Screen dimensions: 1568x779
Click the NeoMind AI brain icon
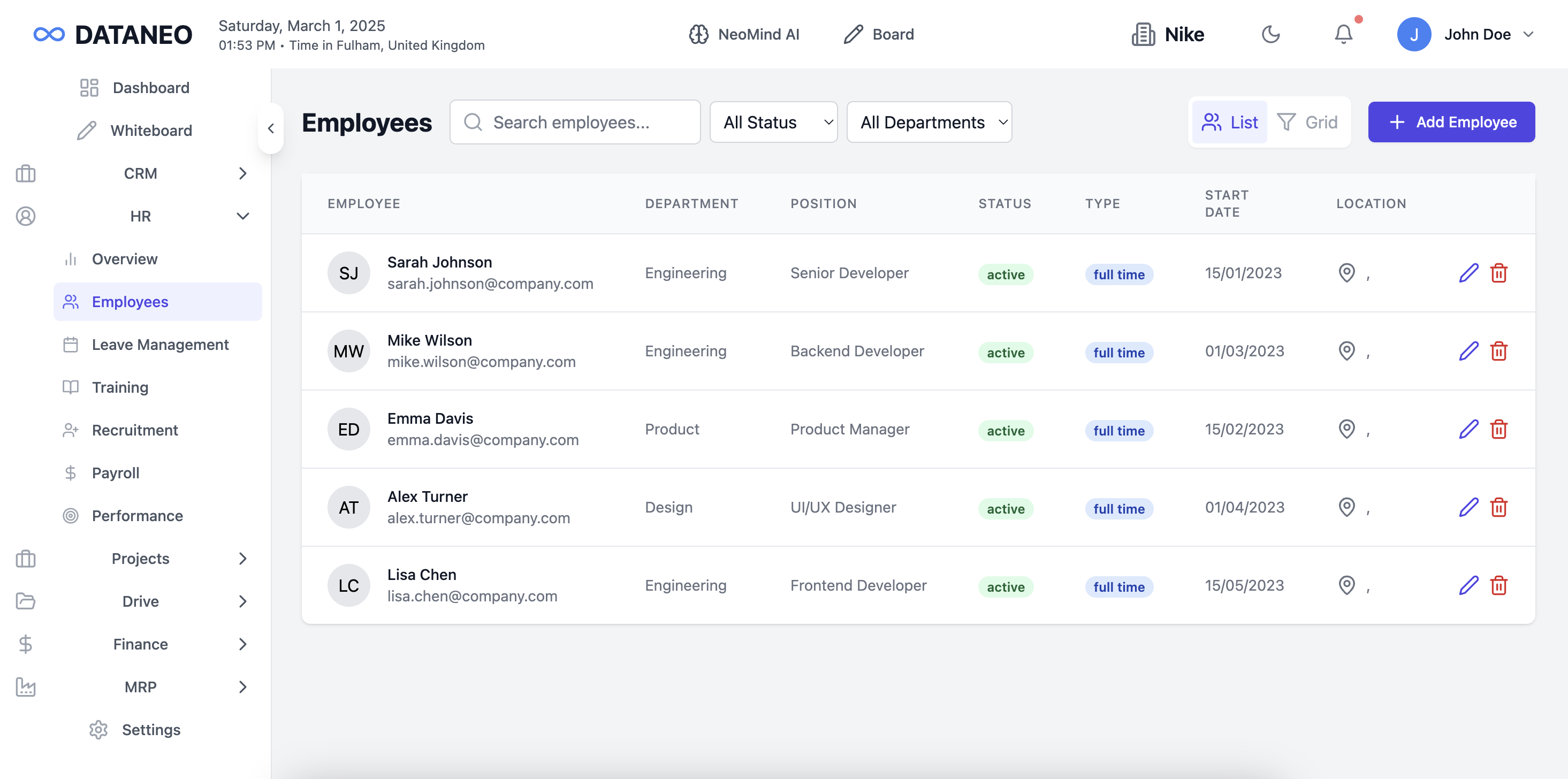click(x=698, y=34)
